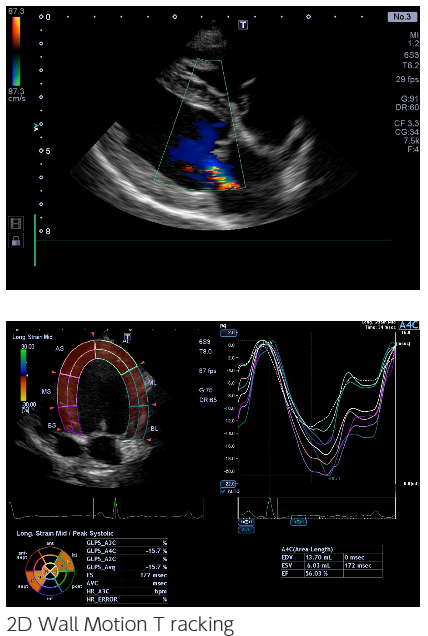Screen dimensions: 428x636
Task: Toggle the auto scale checkbox under graph
Action: point(223,491)
